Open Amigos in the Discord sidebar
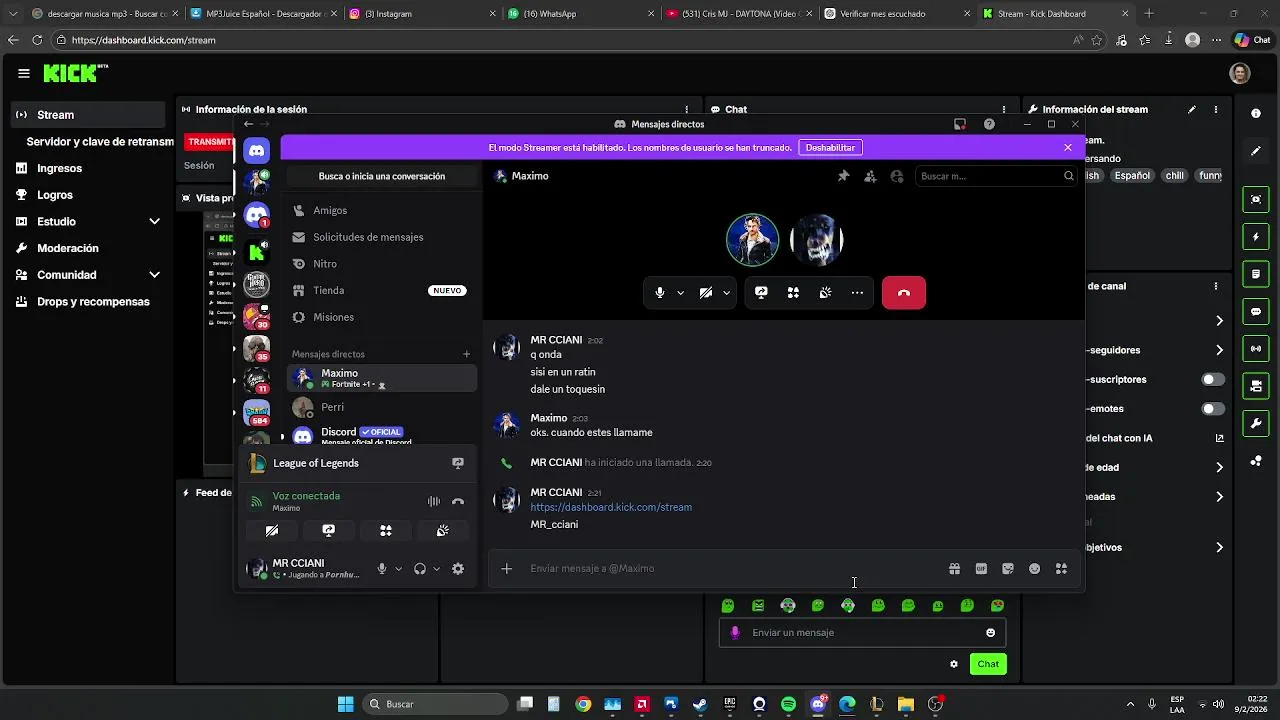The width and height of the screenshot is (1280, 720). [381, 210]
